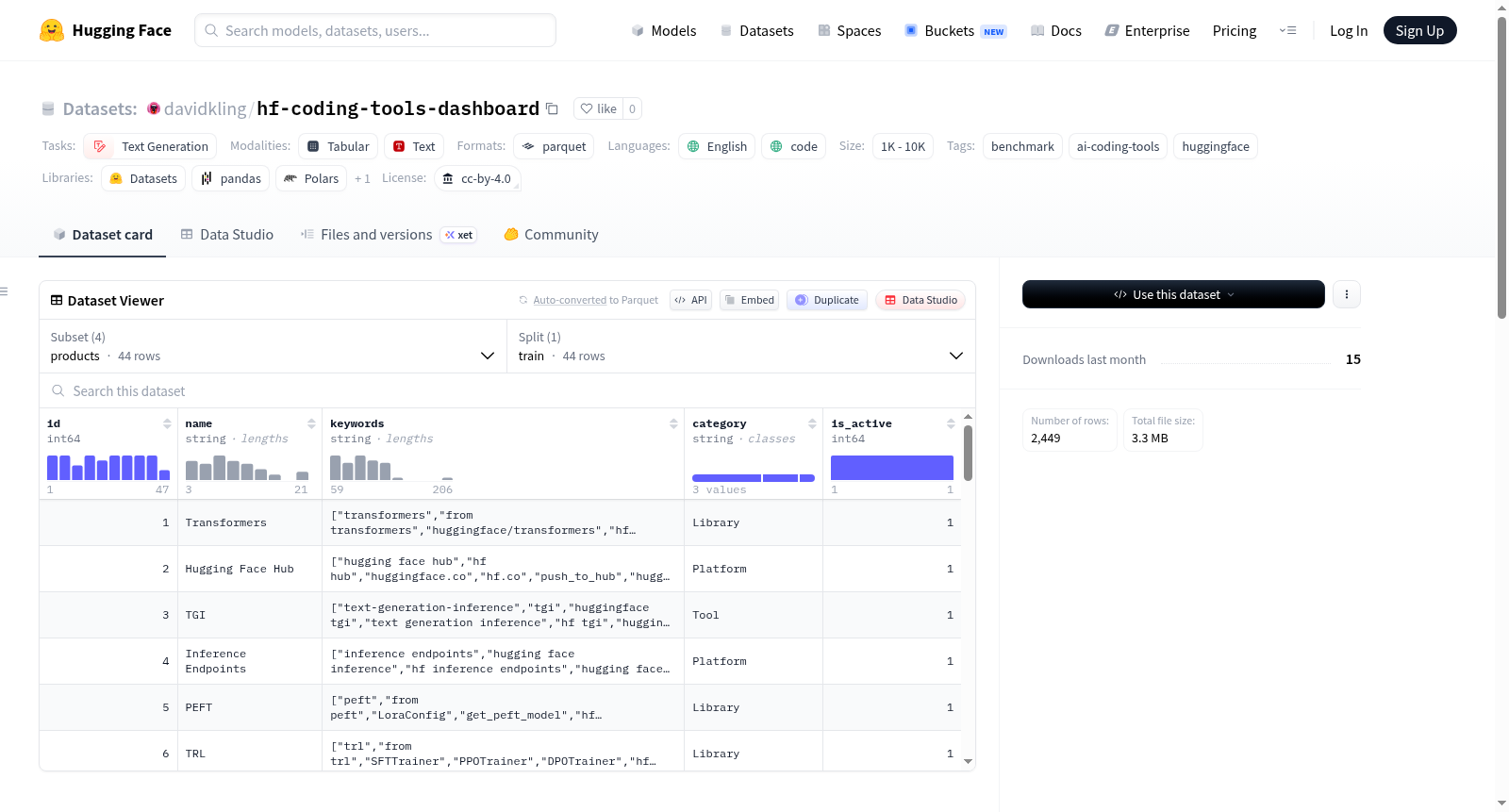The width and height of the screenshot is (1509, 812).
Task: Sort by the is_active column
Action: click(951, 423)
